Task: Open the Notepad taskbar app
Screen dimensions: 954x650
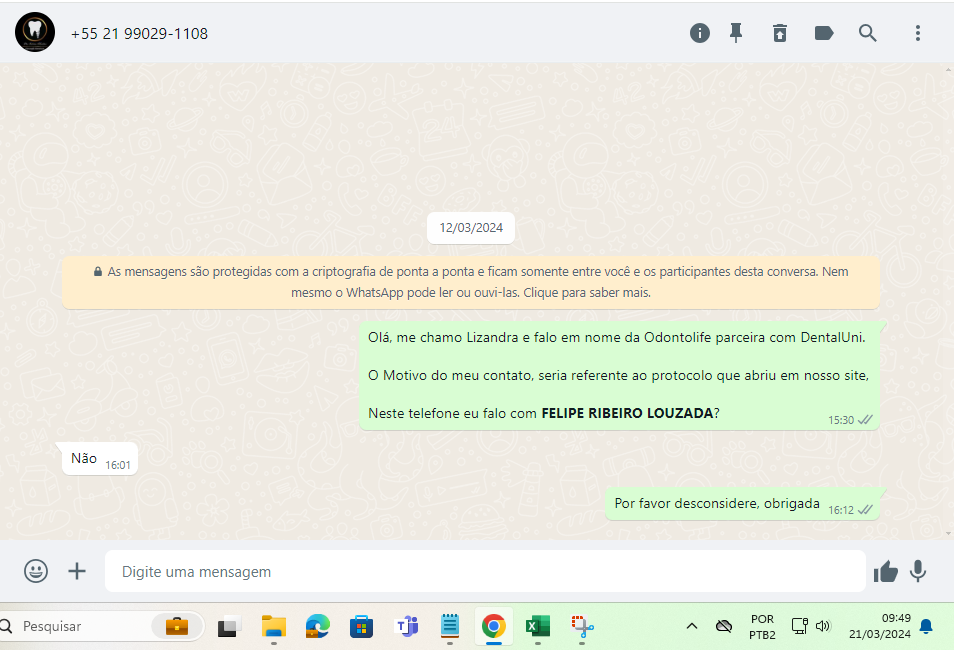Action: tap(450, 626)
